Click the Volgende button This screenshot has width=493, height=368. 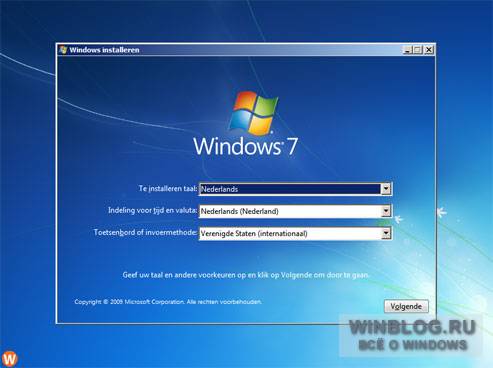406,306
